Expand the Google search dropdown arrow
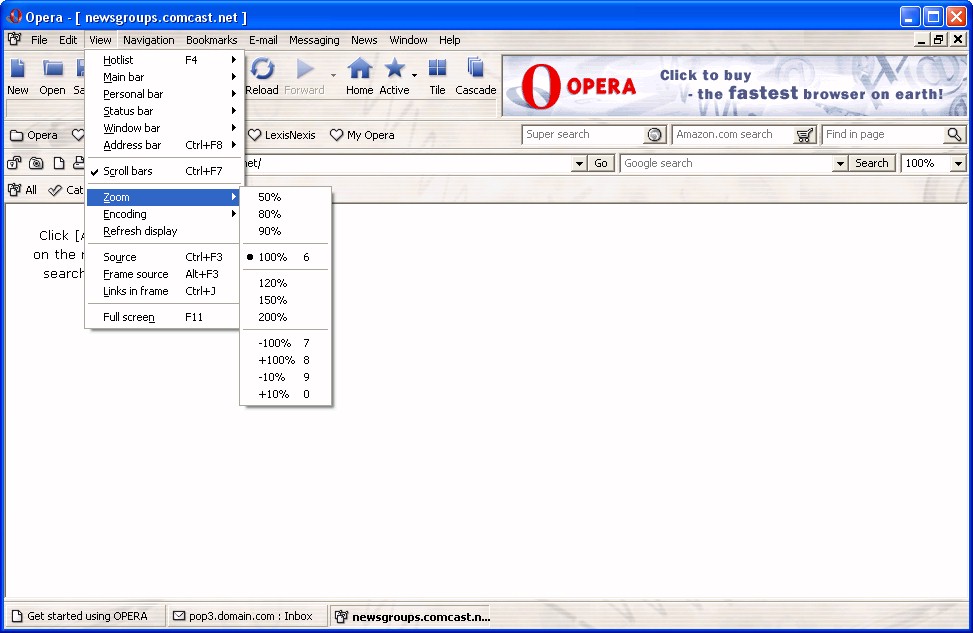 pos(841,163)
